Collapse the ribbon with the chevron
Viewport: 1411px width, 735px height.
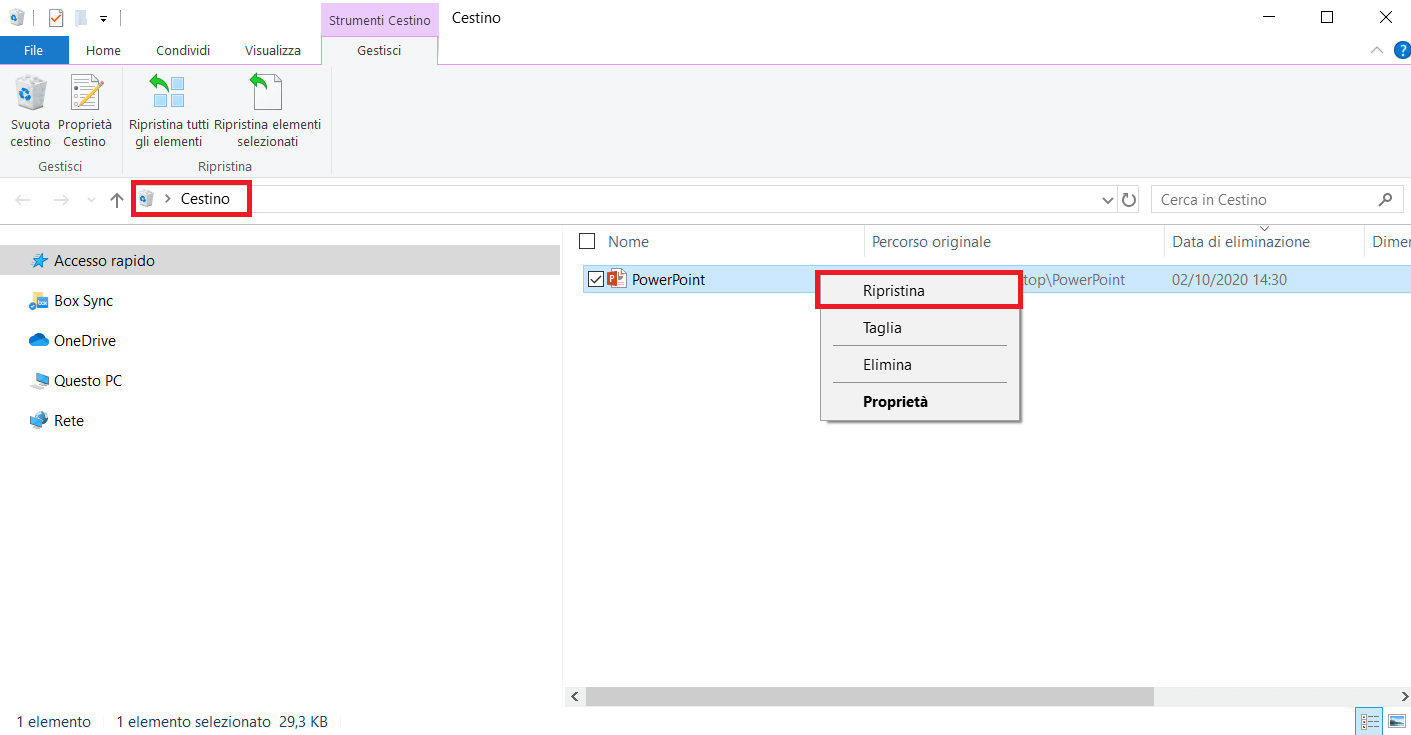(x=1377, y=50)
